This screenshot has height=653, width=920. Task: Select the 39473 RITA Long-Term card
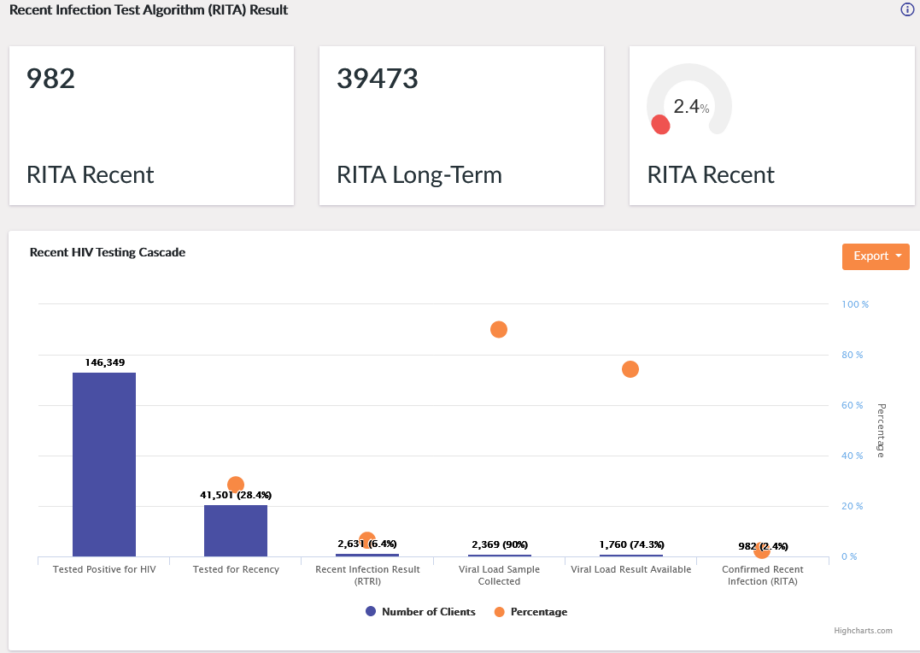pos(461,126)
